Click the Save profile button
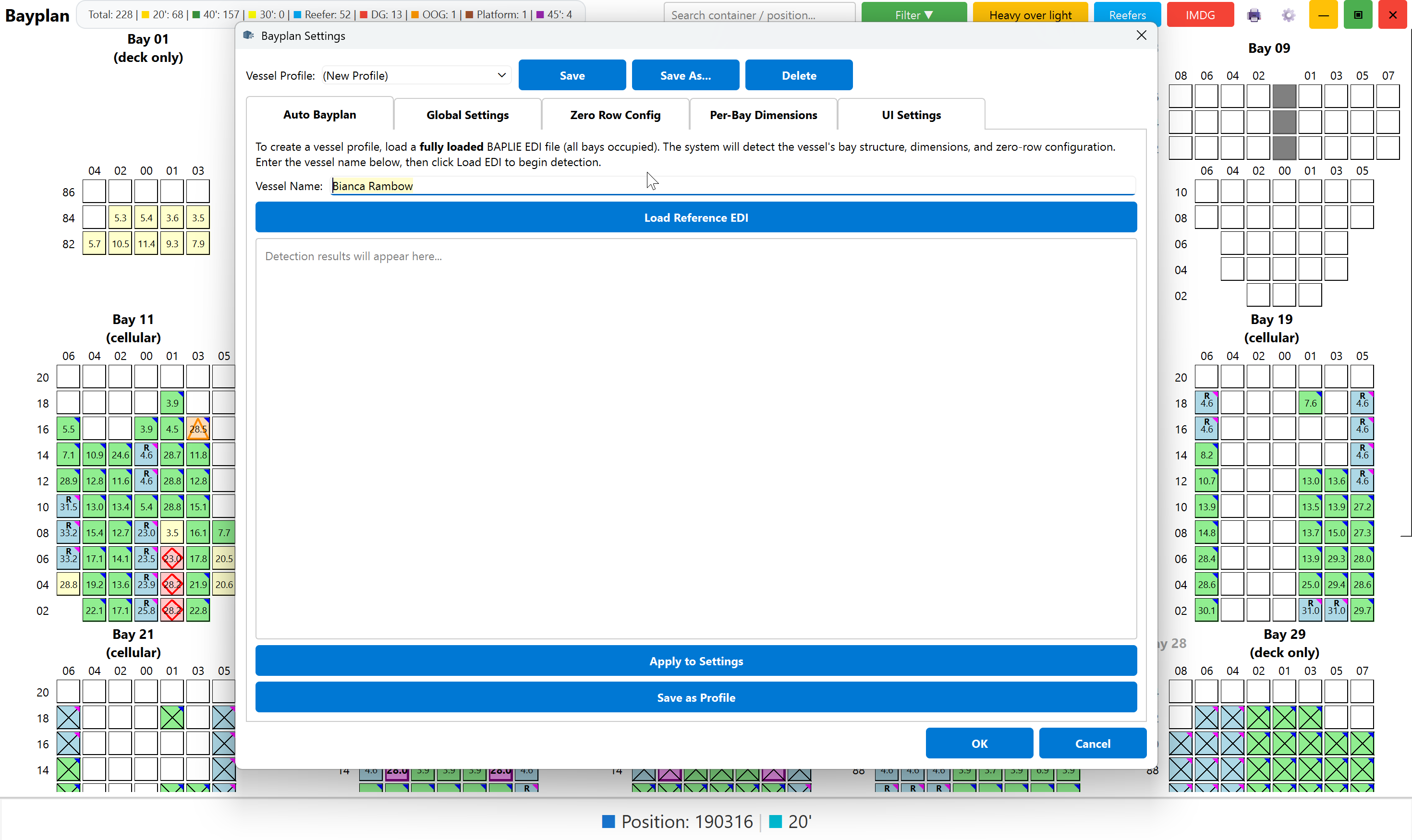1412x840 pixels. pyautogui.click(x=572, y=75)
